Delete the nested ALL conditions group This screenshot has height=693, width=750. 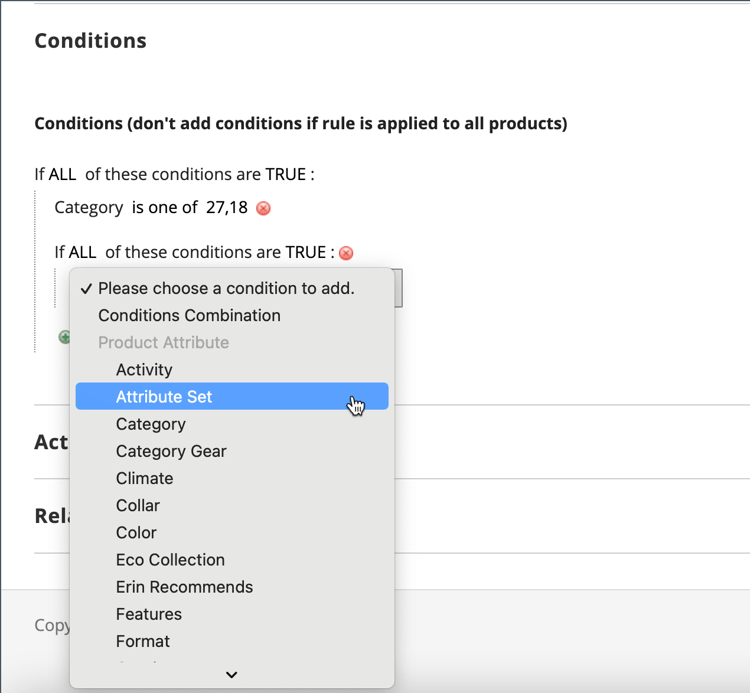point(346,253)
